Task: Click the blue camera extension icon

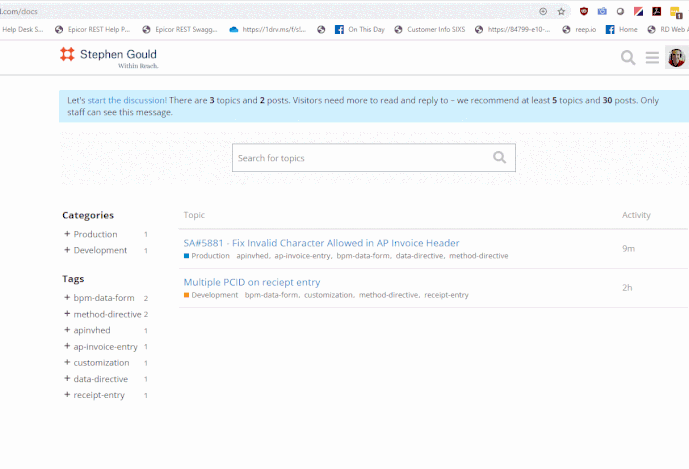Action: [x=602, y=11]
